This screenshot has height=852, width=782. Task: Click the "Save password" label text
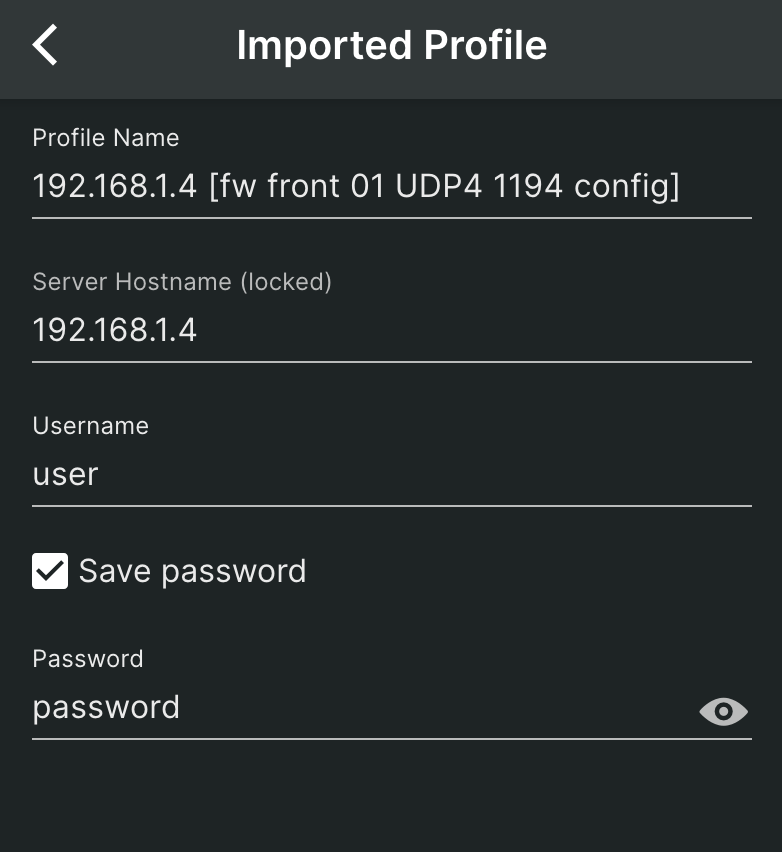(192, 571)
